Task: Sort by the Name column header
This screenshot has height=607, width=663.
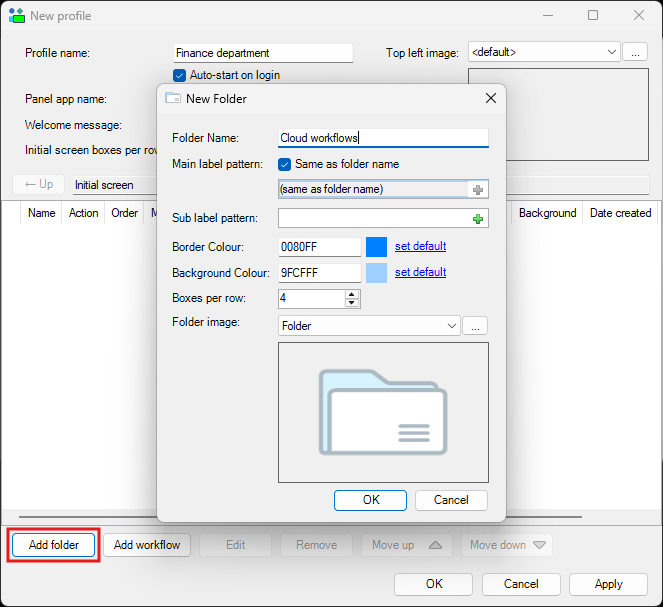Action: tap(41, 213)
